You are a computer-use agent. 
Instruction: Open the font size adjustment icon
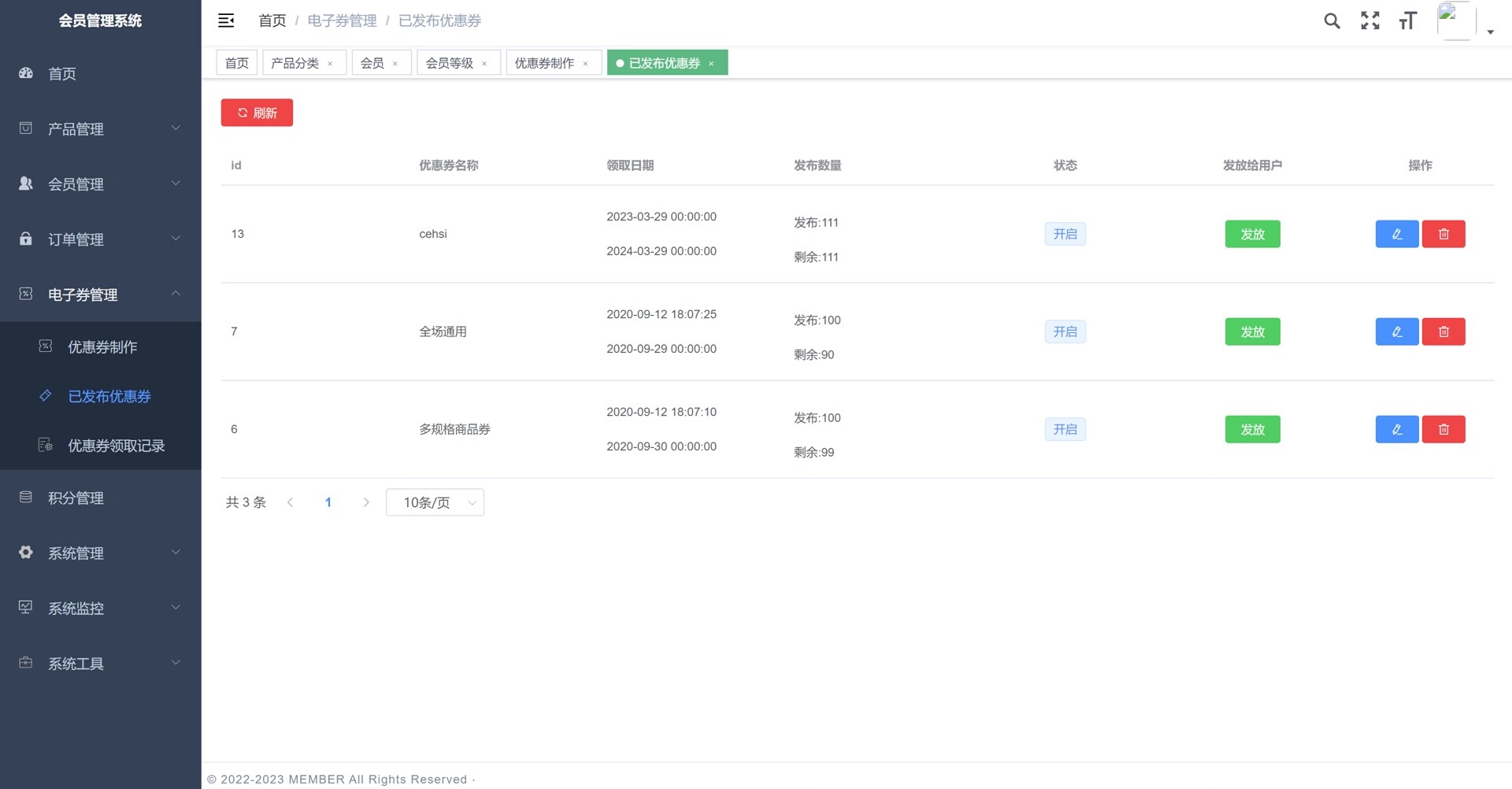coord(1407,21)
